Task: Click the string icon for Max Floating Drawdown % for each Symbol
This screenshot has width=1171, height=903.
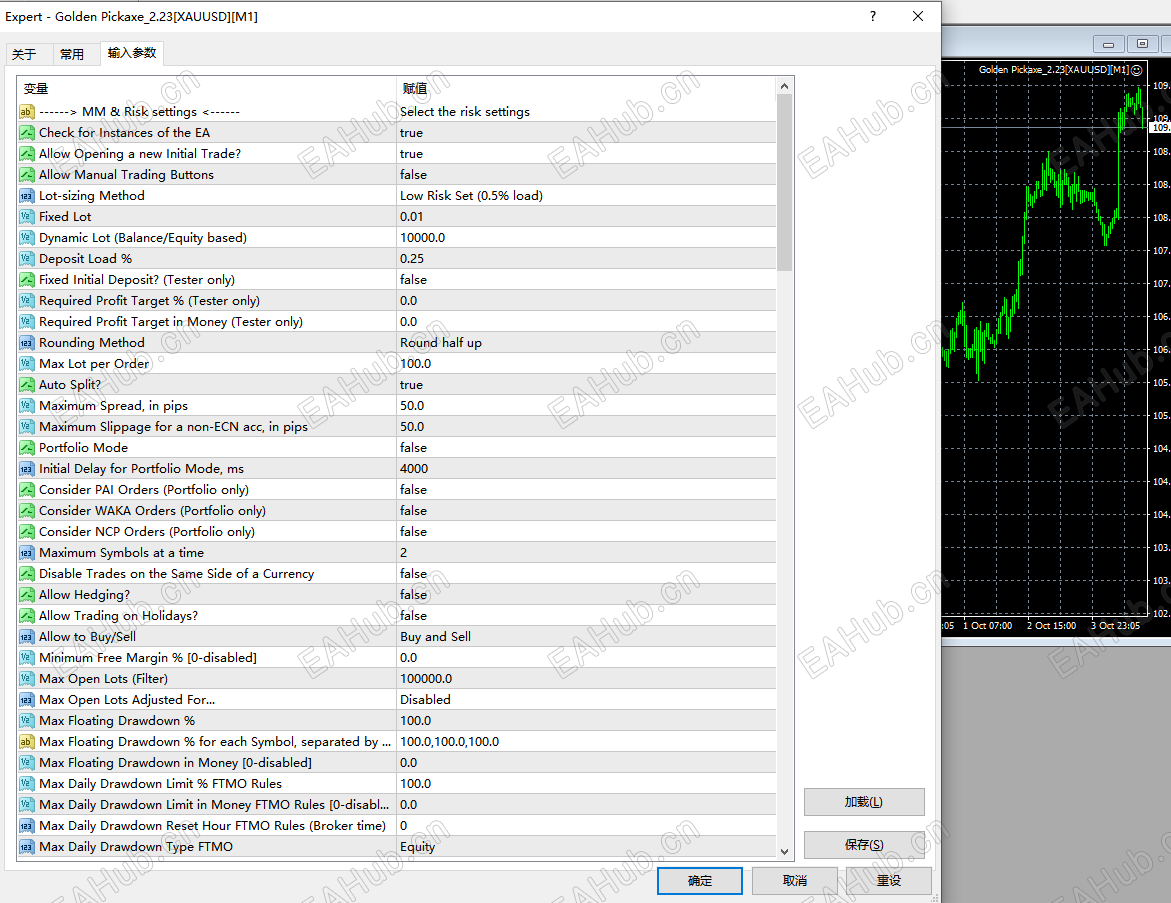Action: click(x=27, y=742)
